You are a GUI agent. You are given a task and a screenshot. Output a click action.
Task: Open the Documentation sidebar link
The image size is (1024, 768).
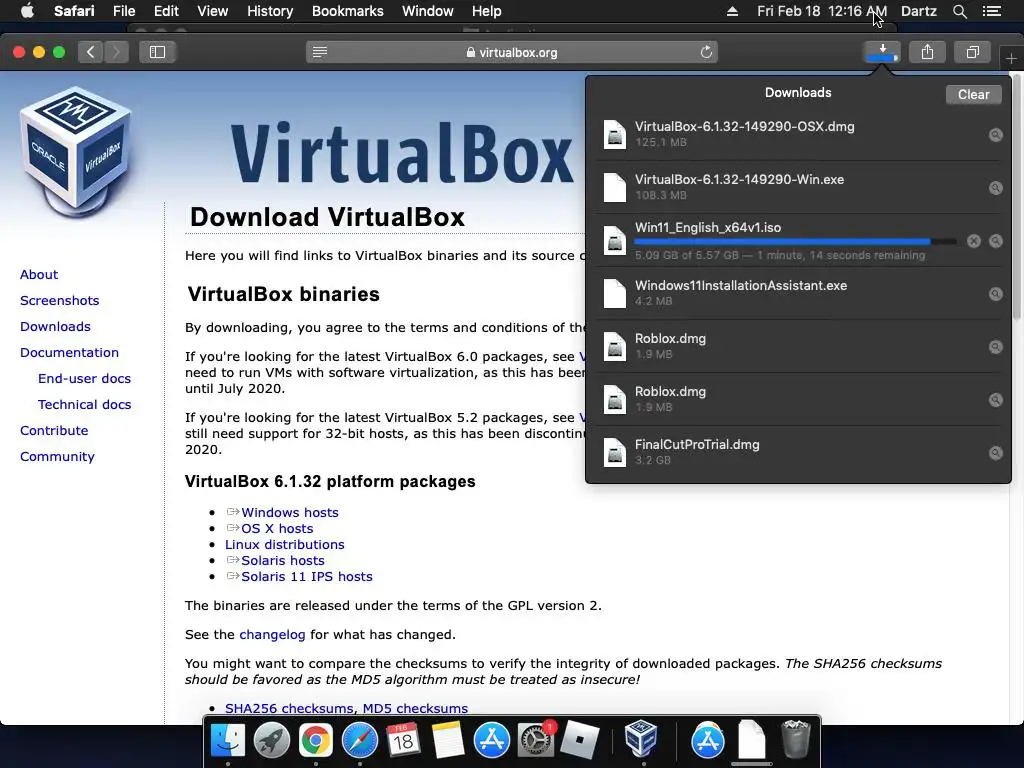point(69,353)
